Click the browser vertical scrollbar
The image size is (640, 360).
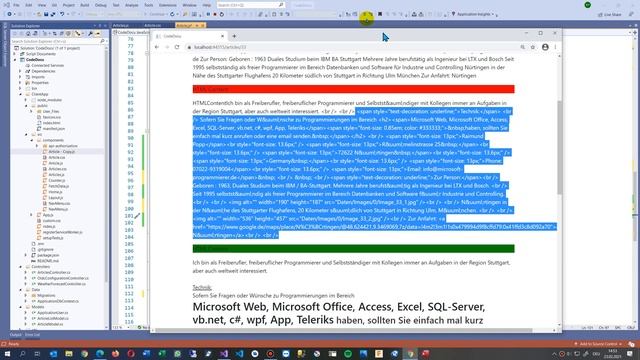click(x=559, y=147)
